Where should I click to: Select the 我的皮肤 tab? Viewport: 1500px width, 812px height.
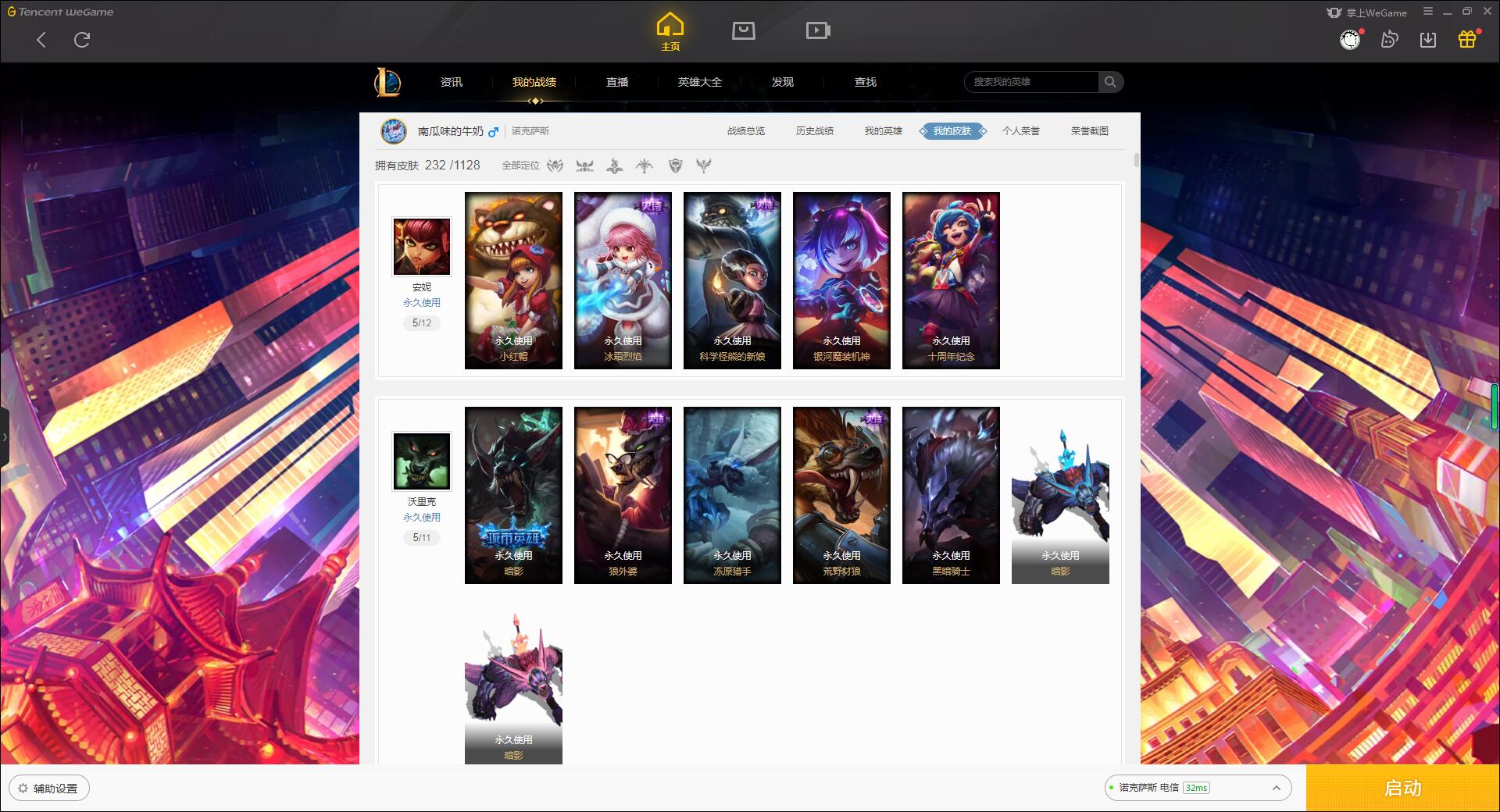[x=952, y=131]
